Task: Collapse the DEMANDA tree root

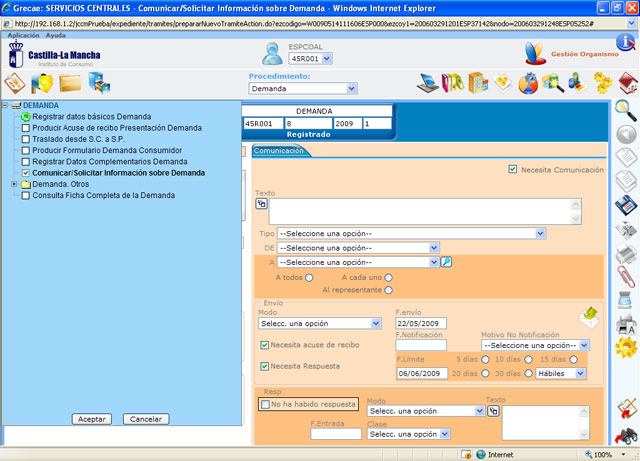Action: click(x=5, y=105)
